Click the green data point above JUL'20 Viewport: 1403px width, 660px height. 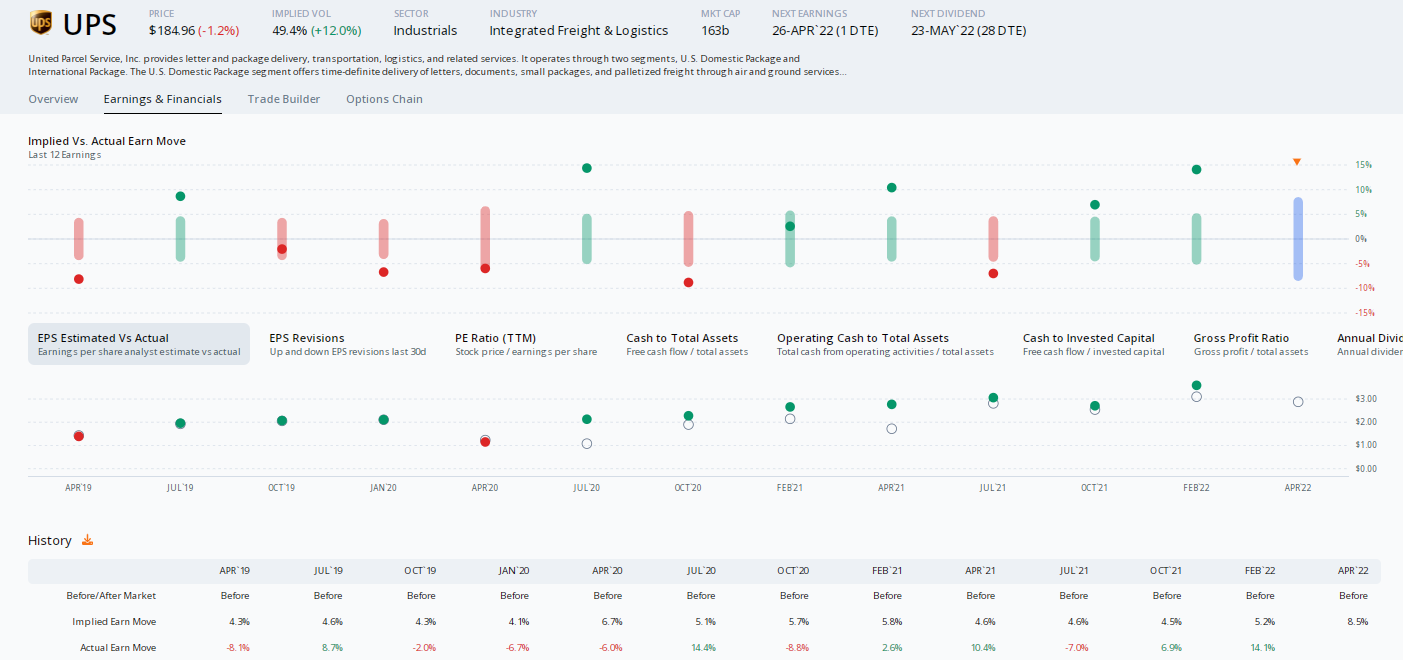tap(586, 169)
